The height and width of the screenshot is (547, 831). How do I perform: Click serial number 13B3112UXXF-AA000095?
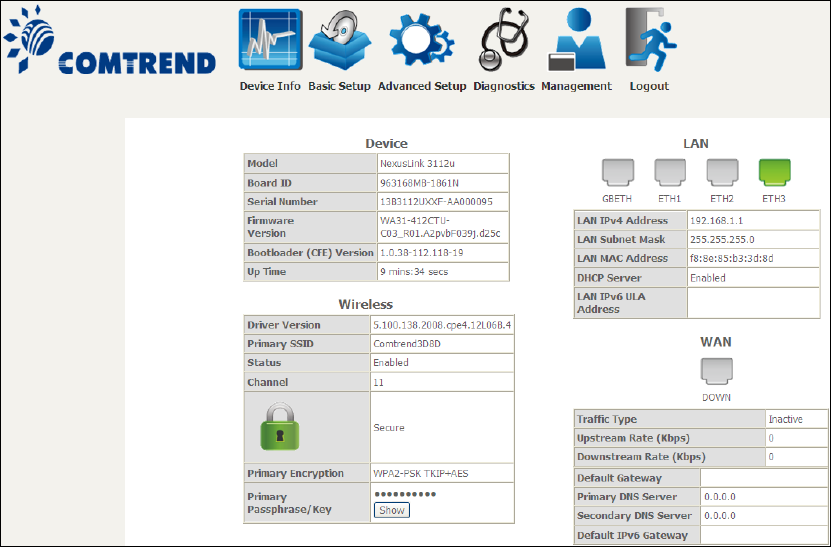[x=436, y=202]
